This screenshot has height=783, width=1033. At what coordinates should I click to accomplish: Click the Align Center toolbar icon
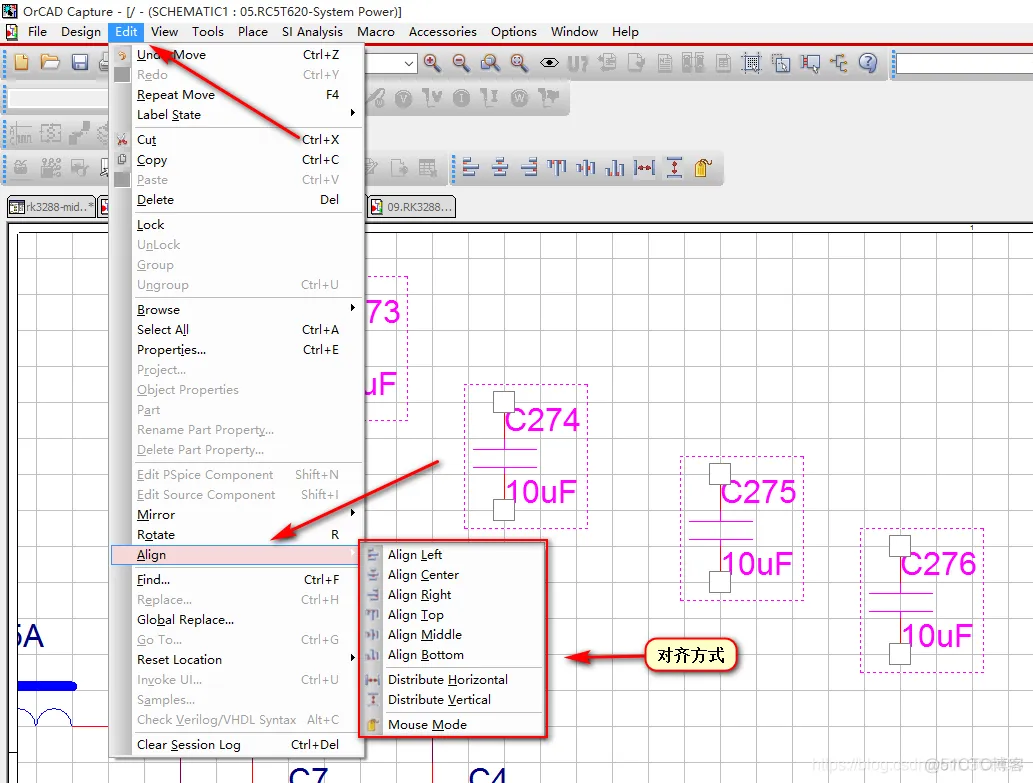(x=500, y=167)
